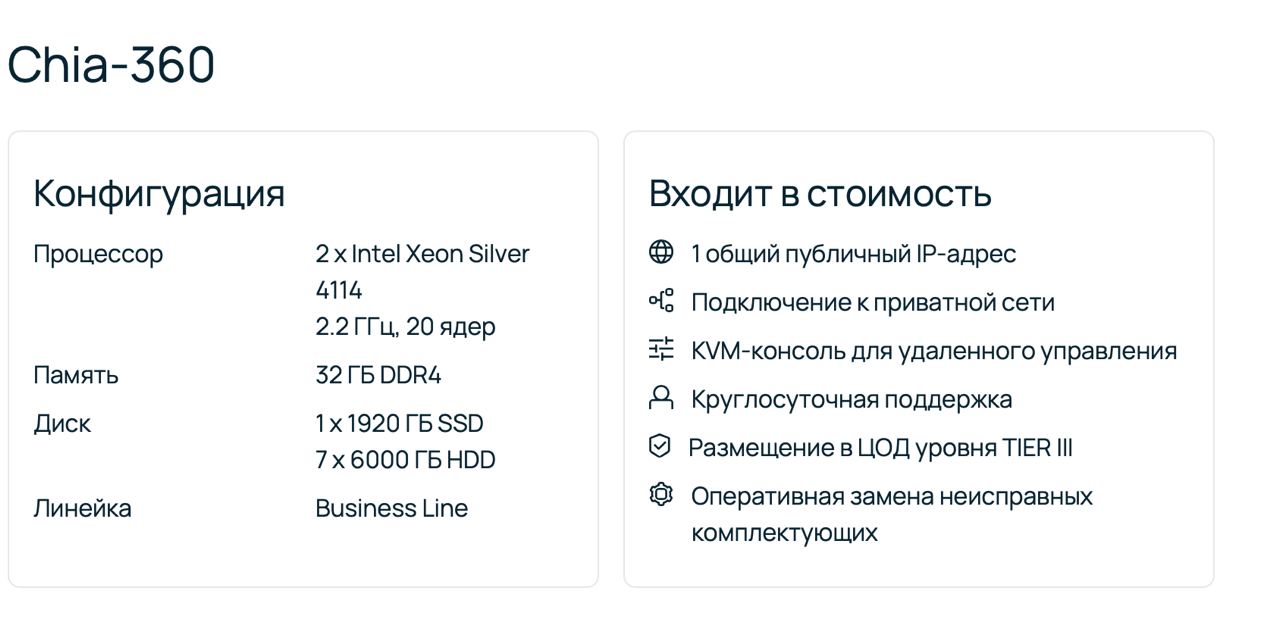Click the Business Line value
This screenshot has height=635, width=1280.
tap(391, 508)
